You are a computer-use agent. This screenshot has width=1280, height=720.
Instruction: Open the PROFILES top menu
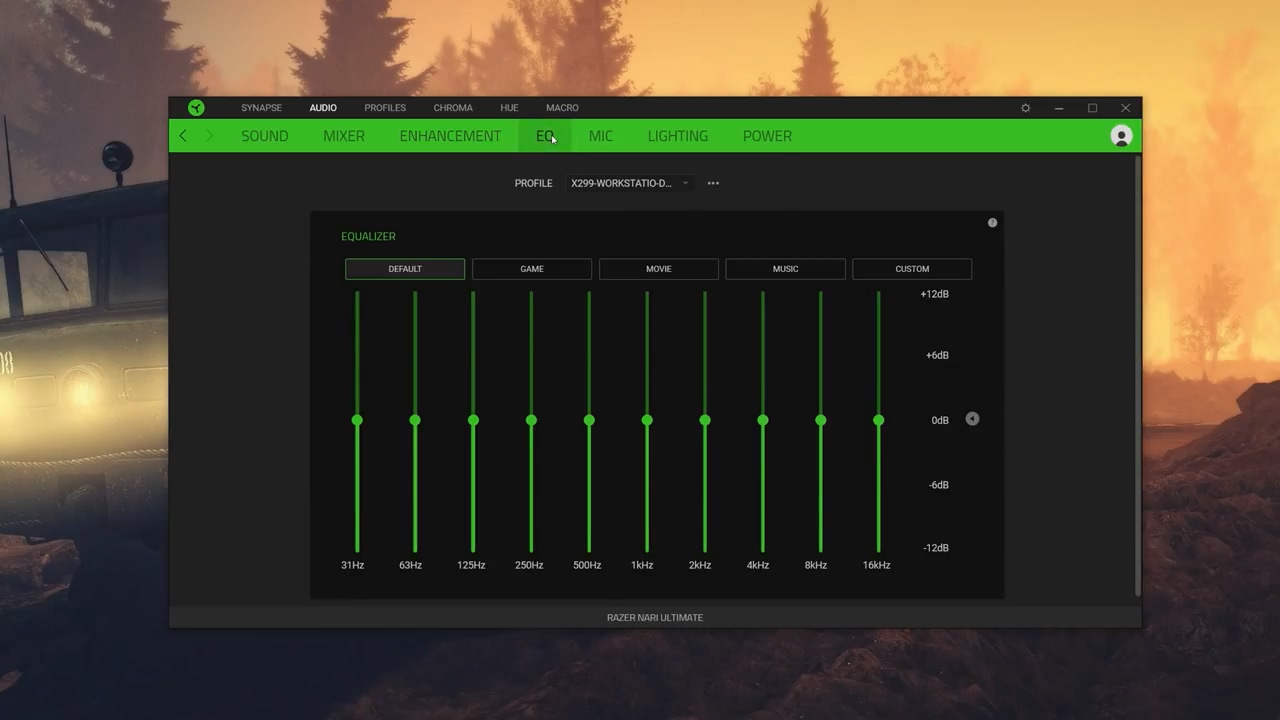click(x=385, y=108)
